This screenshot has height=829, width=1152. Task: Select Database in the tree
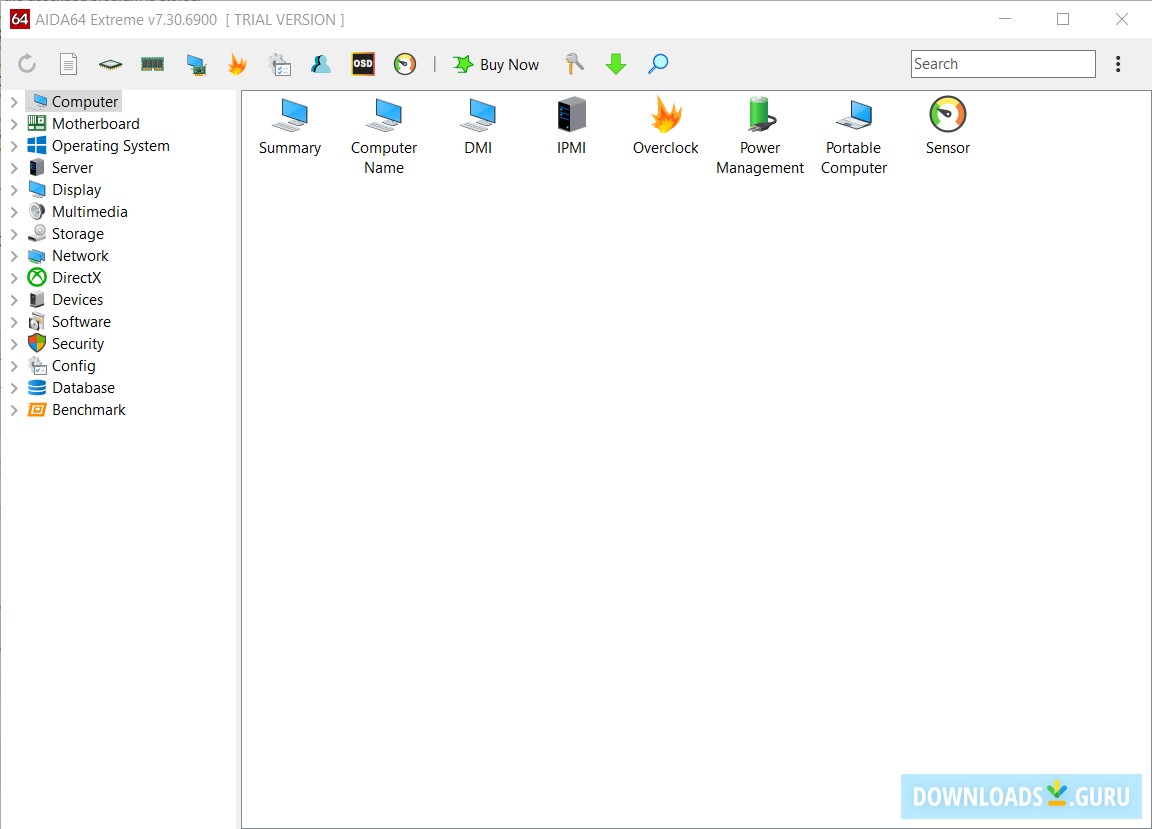(71, 388)
